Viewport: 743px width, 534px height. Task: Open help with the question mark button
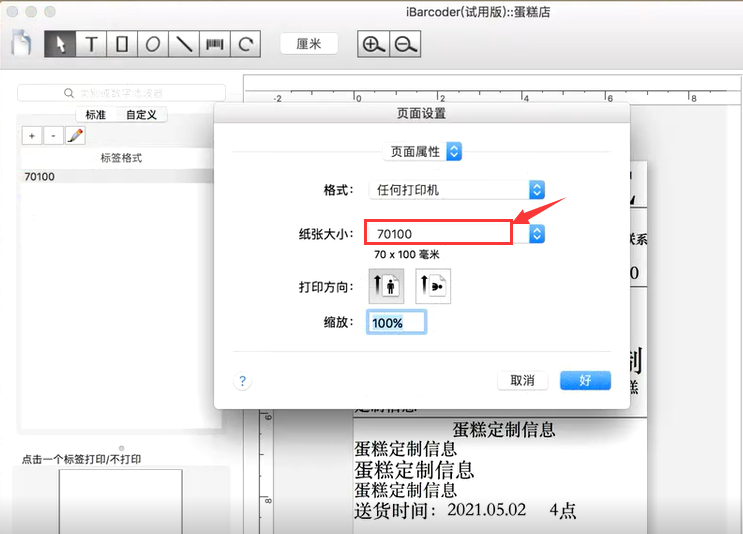pyautogui.click(x=243, y=380)
